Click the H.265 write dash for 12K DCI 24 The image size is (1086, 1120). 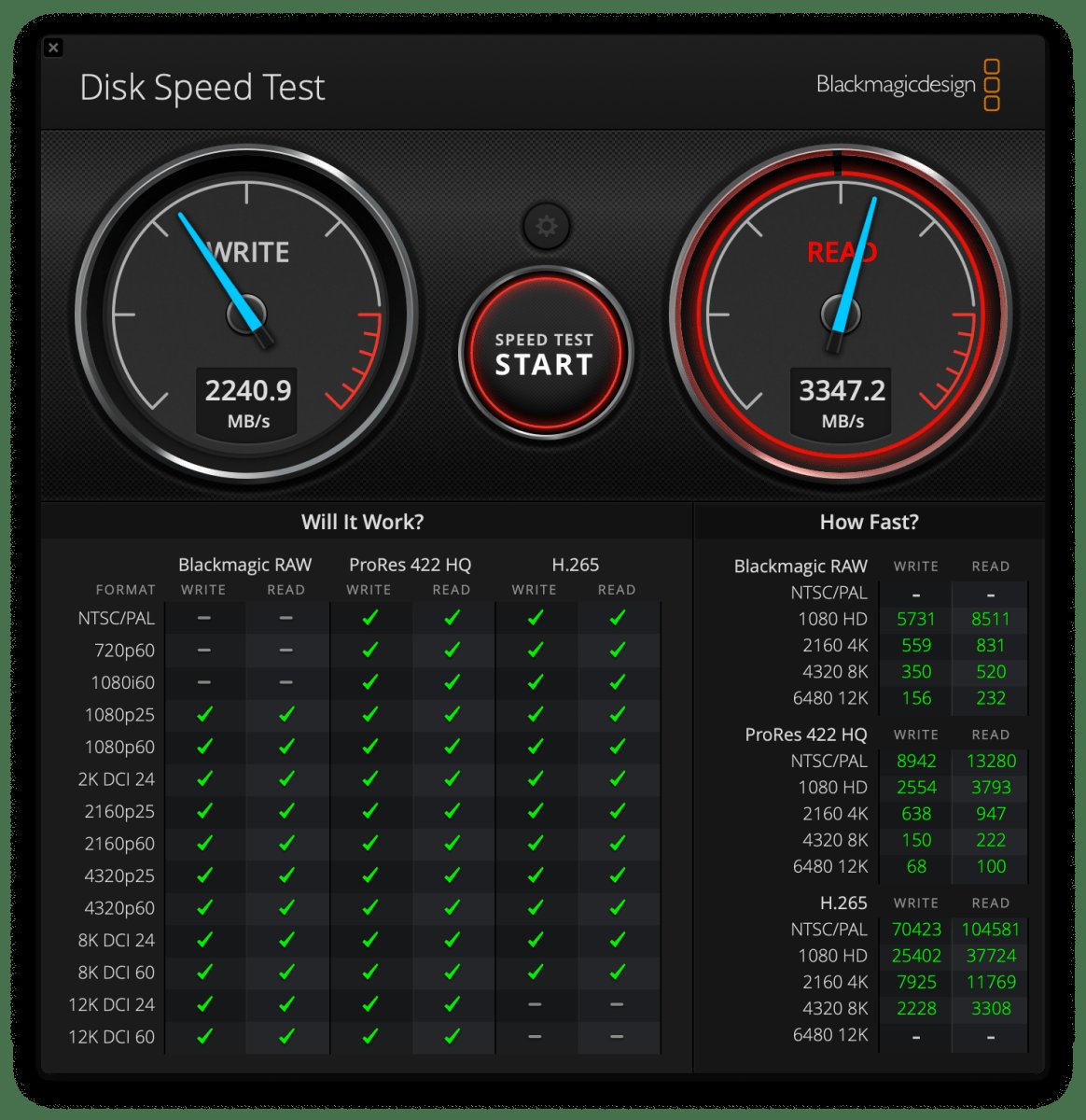pos(535,1004)
